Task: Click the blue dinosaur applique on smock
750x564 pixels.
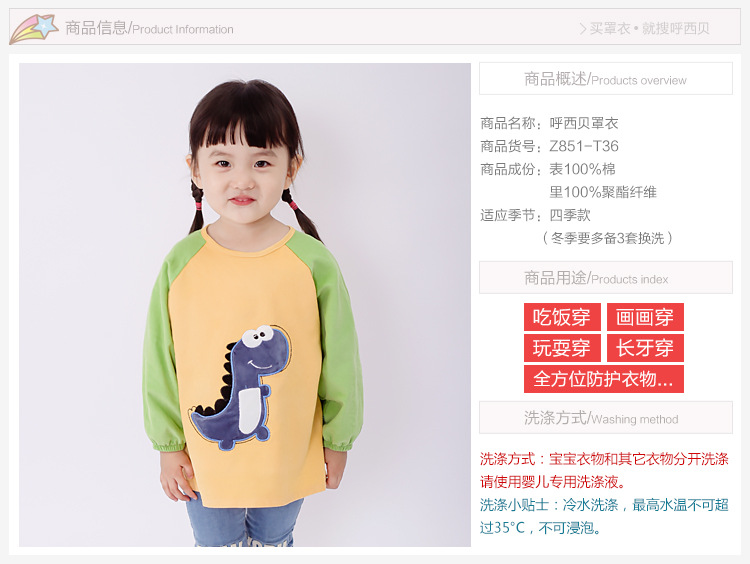Action: pos(242,387)
